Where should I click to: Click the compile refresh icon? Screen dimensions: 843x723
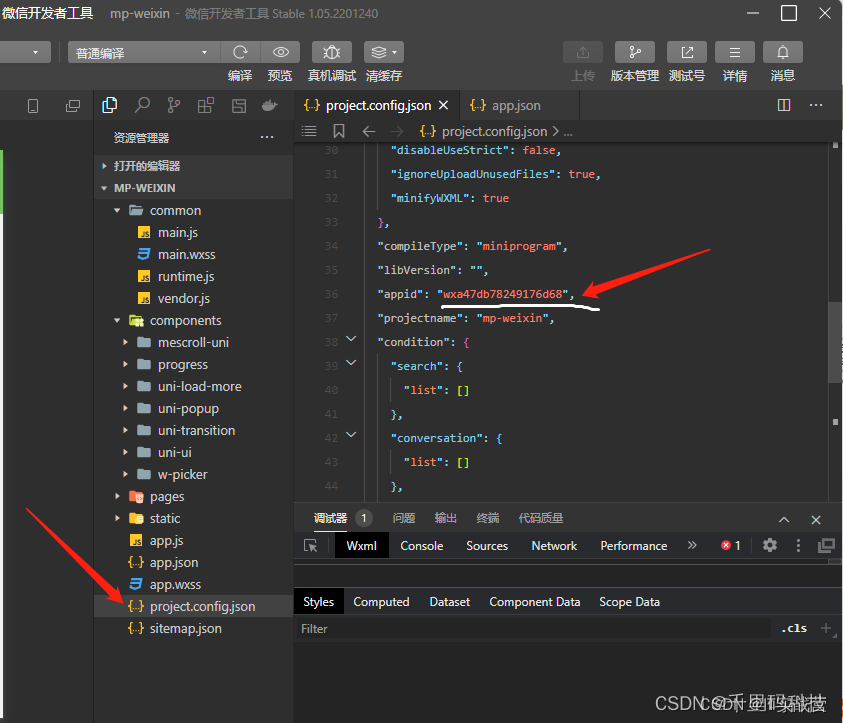(240, 52)
